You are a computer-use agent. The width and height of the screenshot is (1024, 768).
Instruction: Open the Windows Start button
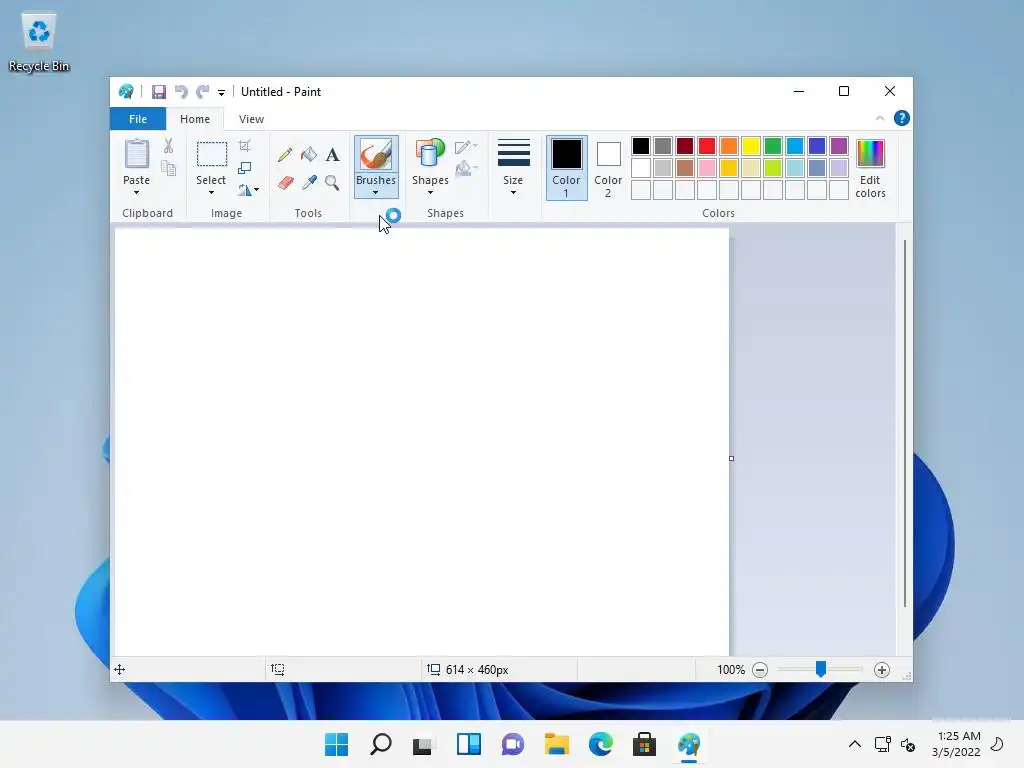[336, 744]
